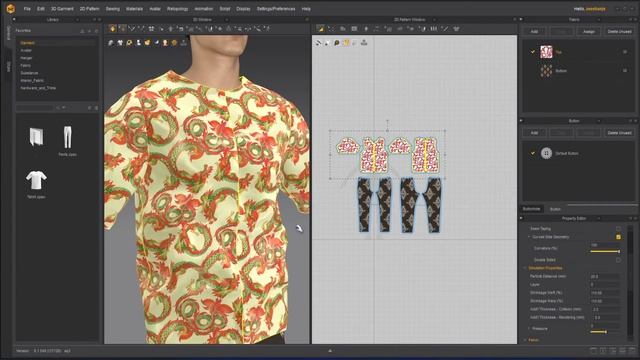Screen dimensions: 640x360
Task: Toggle the checkmark next to the Top fabric
Action: coord(533,52)
